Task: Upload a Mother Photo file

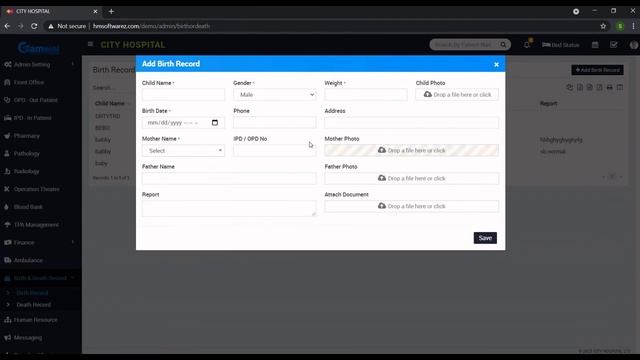Action: [411, 151]
